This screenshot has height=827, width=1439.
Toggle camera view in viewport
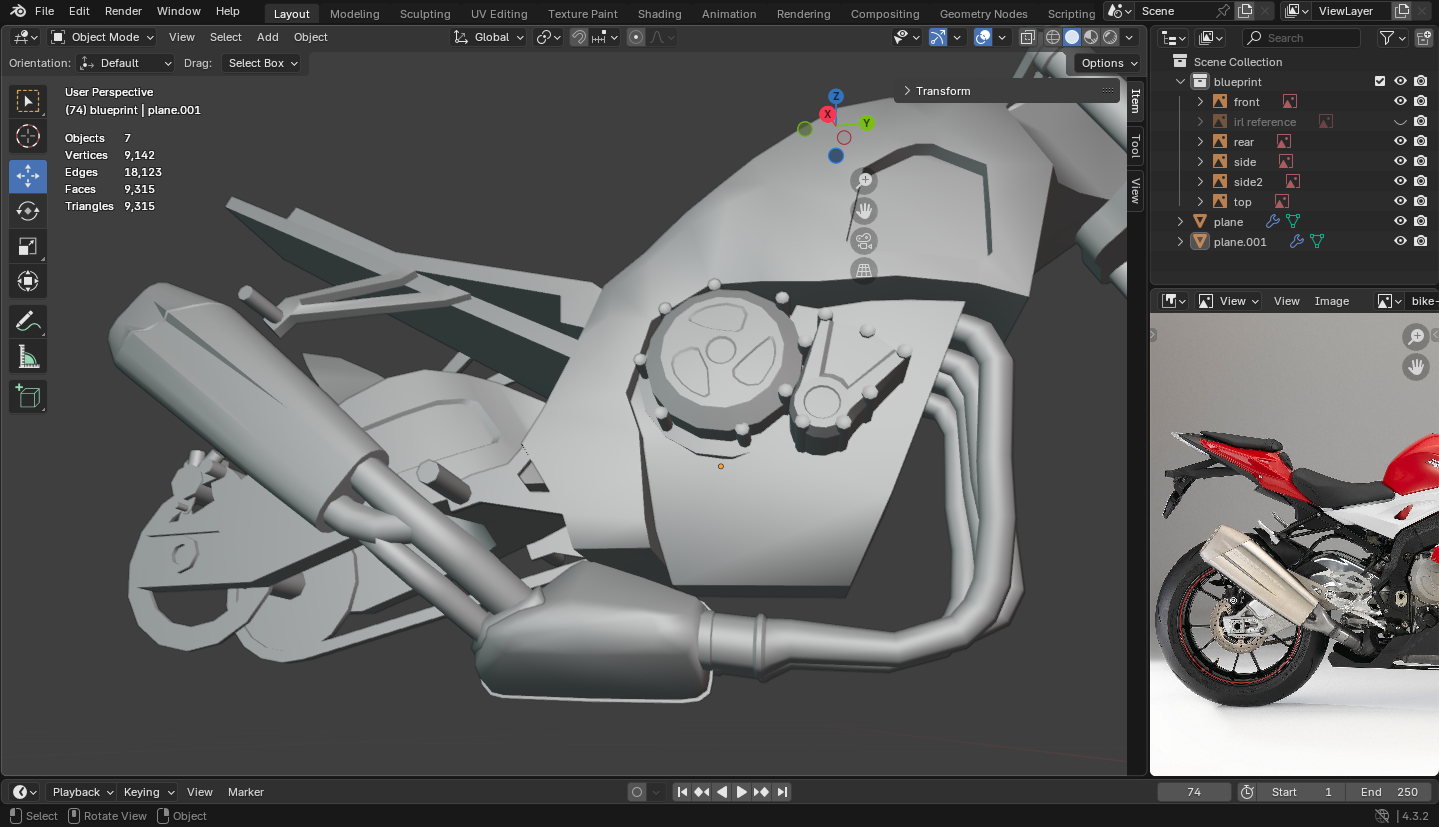click(865, 240)
